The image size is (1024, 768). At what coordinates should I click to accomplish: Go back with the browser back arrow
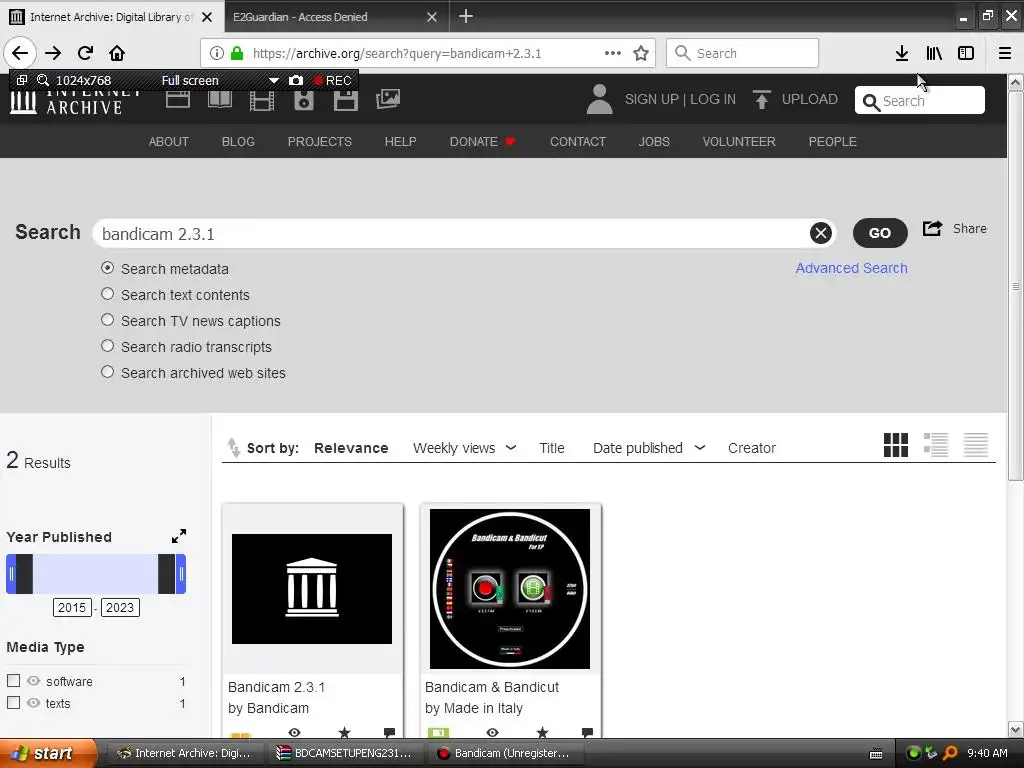(20, 53)
